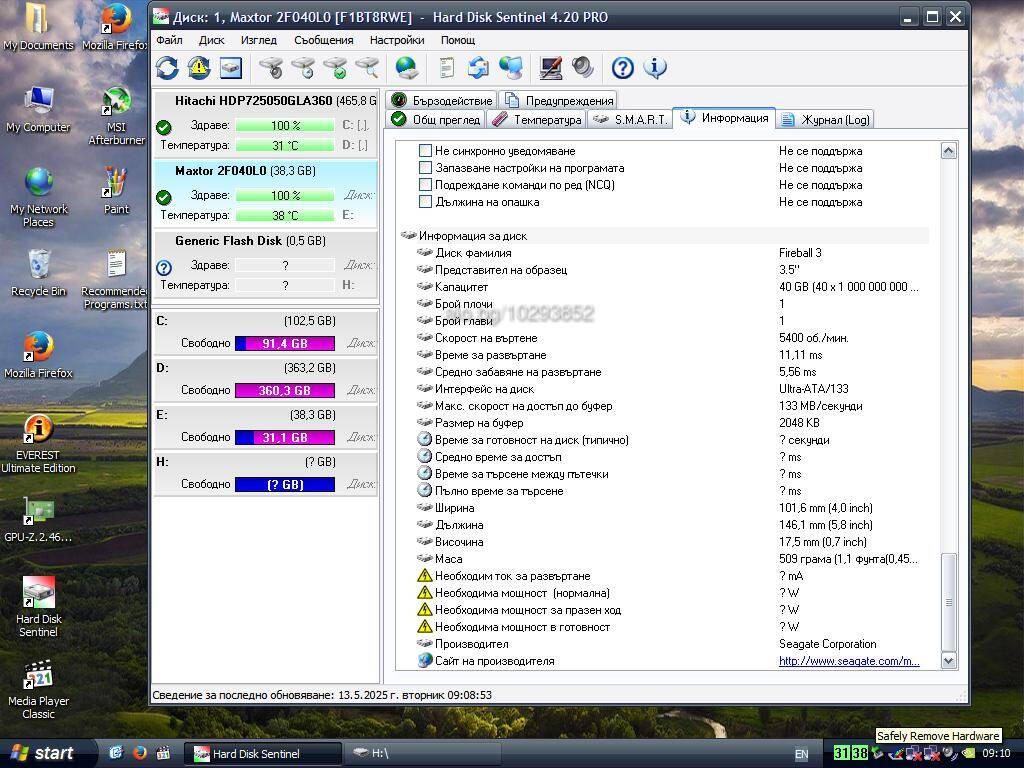Image resolution: width=1024 pixels, height=768 pixels.
Task: Click the globe over hard drive toolbar icon
Action: point(407,67)
